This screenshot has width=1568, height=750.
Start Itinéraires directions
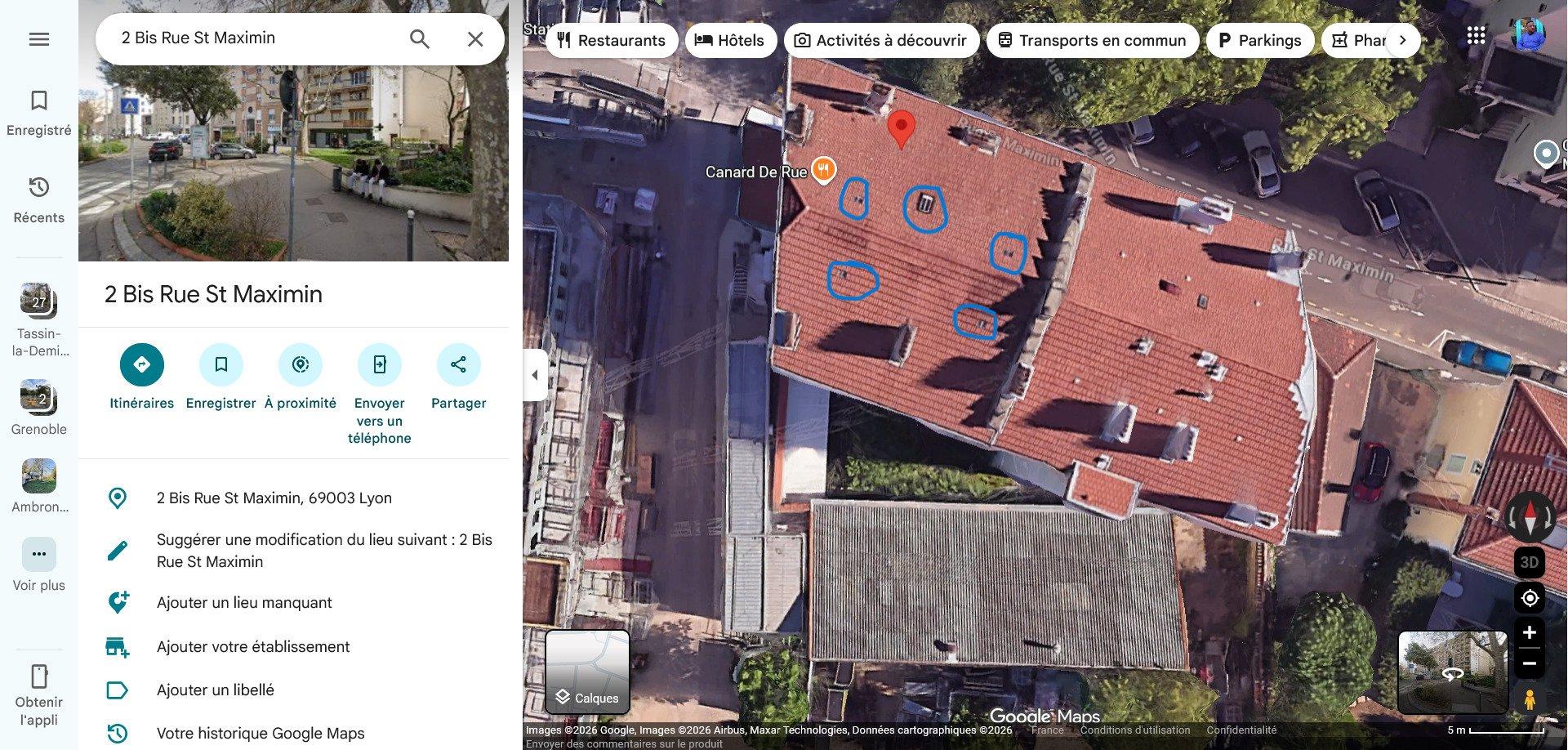[142, 377]
